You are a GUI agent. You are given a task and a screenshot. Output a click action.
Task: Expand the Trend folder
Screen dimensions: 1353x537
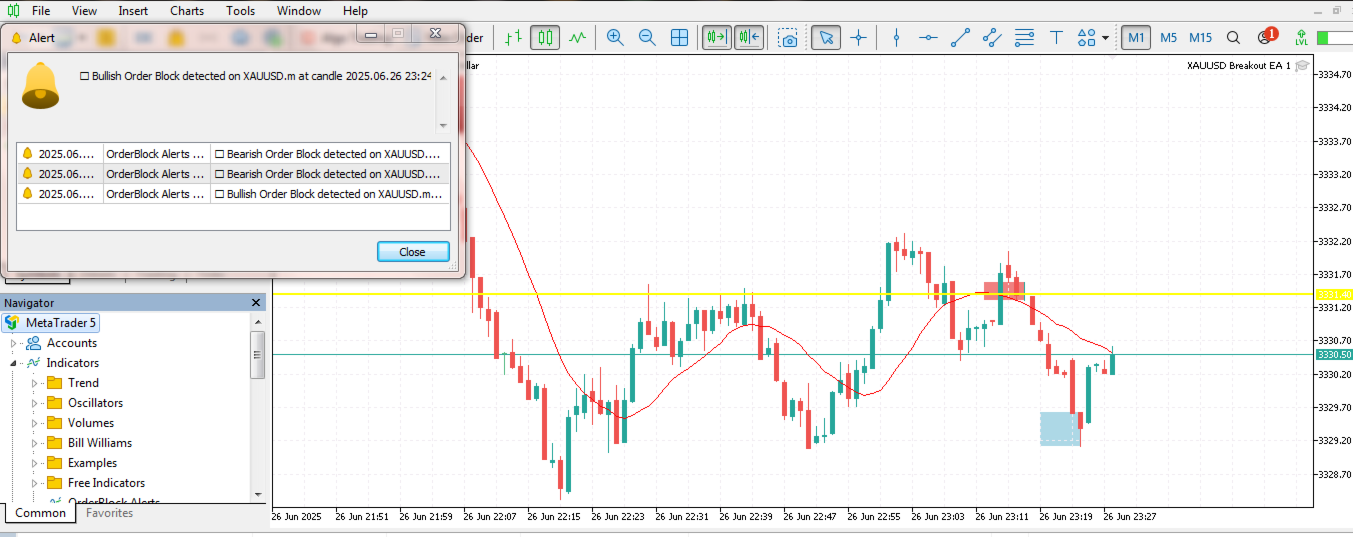(x=34, y=383)
